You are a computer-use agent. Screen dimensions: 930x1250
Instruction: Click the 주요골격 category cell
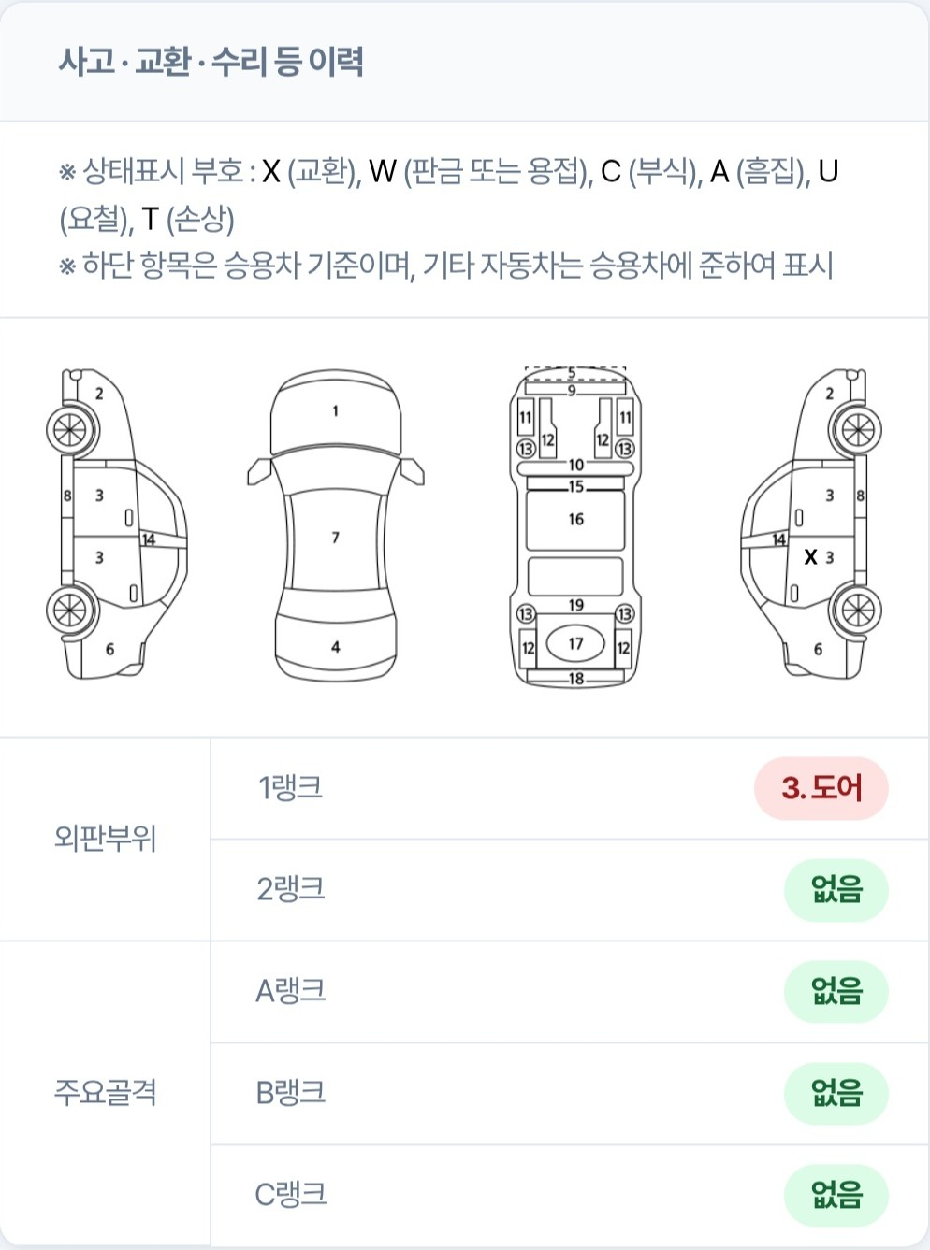[x=105, y=1093]
